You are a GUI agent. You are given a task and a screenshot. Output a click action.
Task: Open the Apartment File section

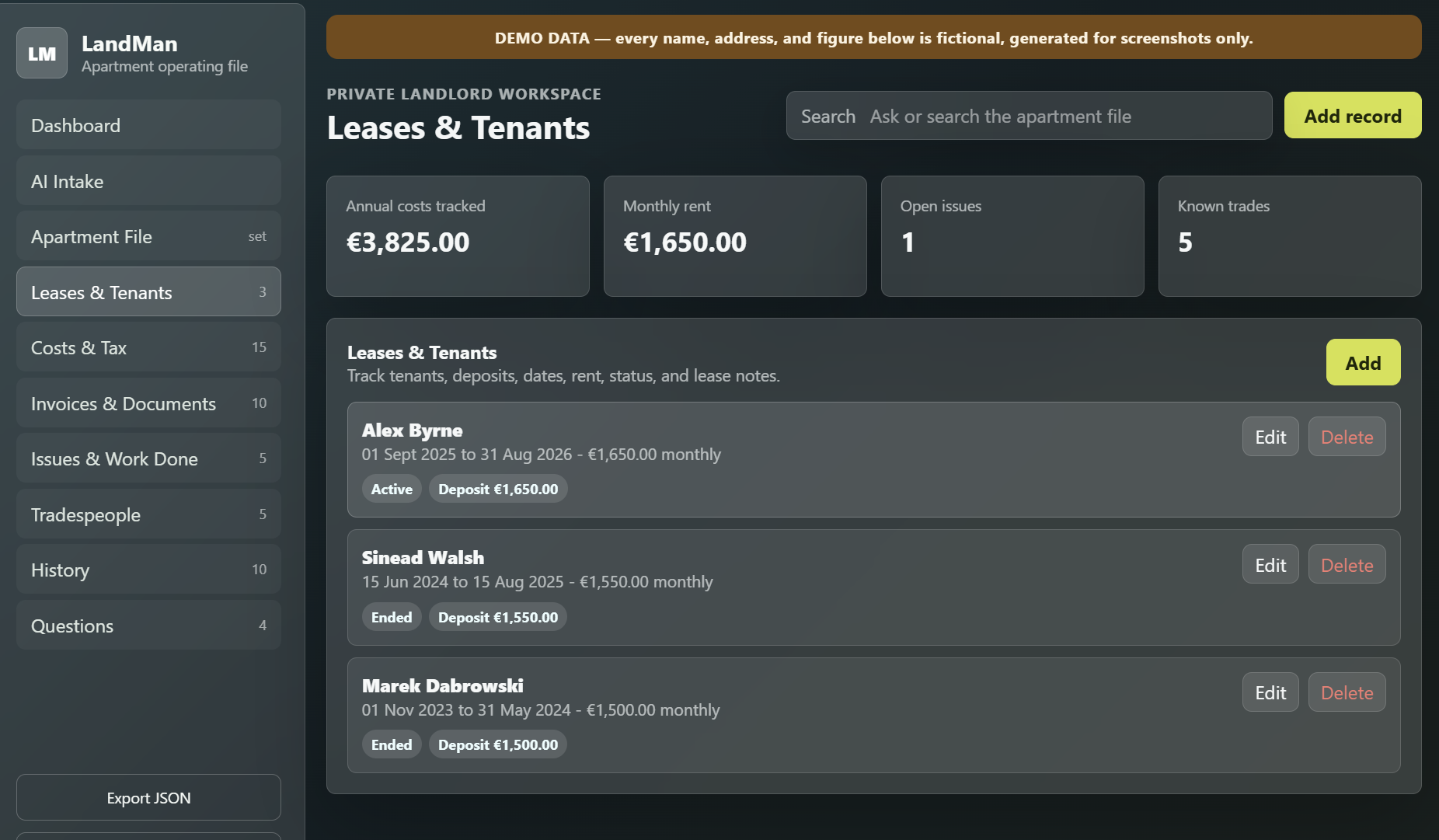coord(148,236)
